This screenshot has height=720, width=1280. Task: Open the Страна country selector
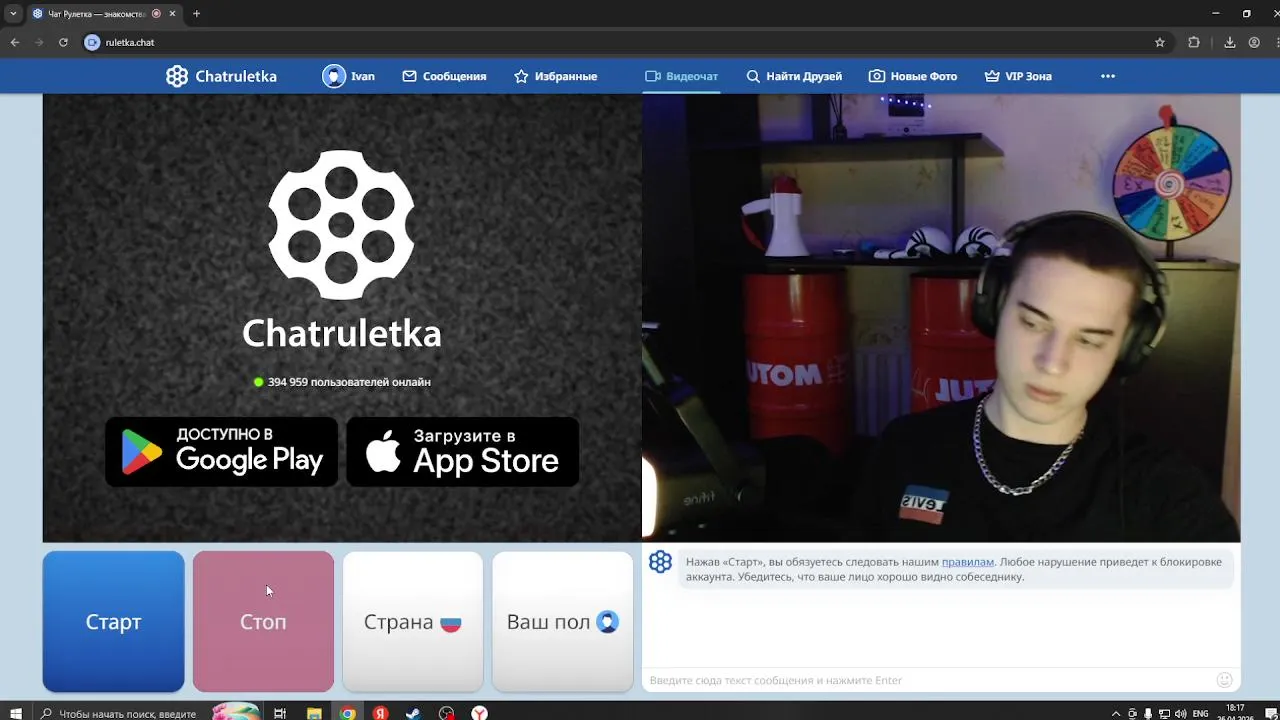[x=413, y=622]
